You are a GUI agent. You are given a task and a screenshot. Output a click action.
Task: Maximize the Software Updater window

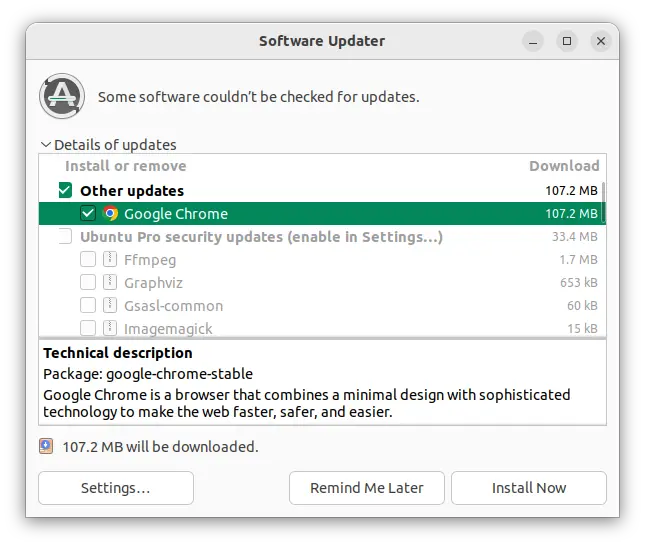tap(567, 41)
